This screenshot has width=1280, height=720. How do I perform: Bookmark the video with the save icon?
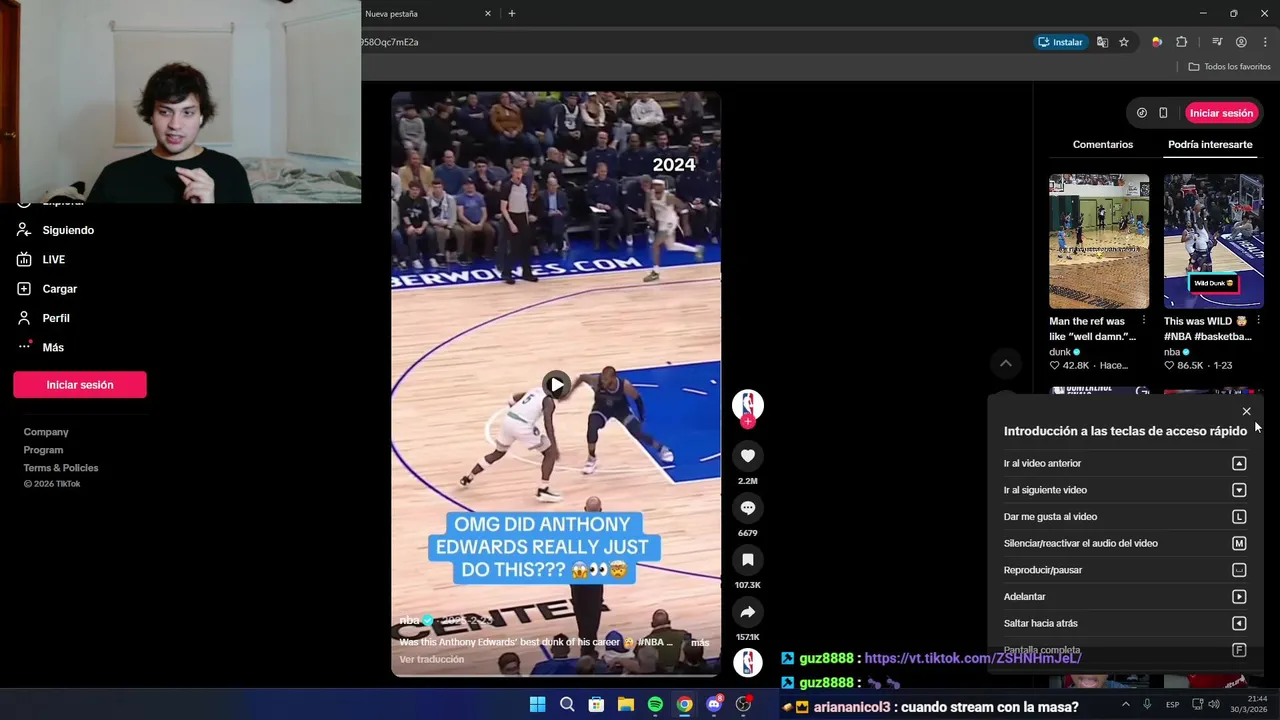(x=747, y=560)
